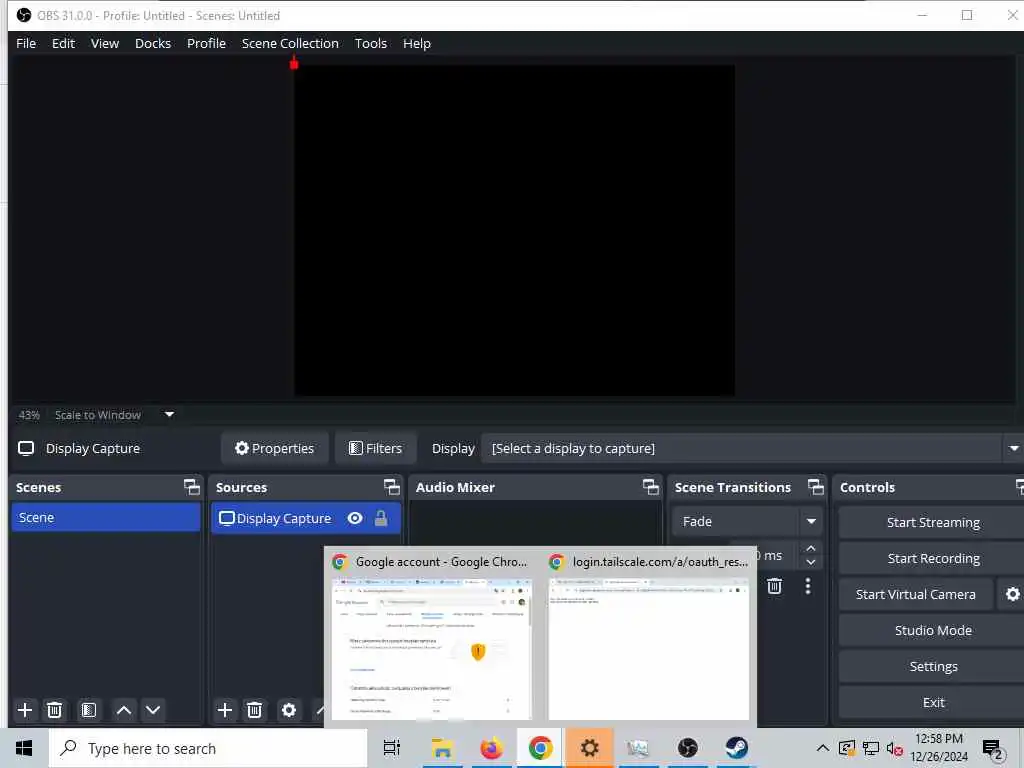Click the Exit button
Screen dimensions: 1024x768
(933, 702)
